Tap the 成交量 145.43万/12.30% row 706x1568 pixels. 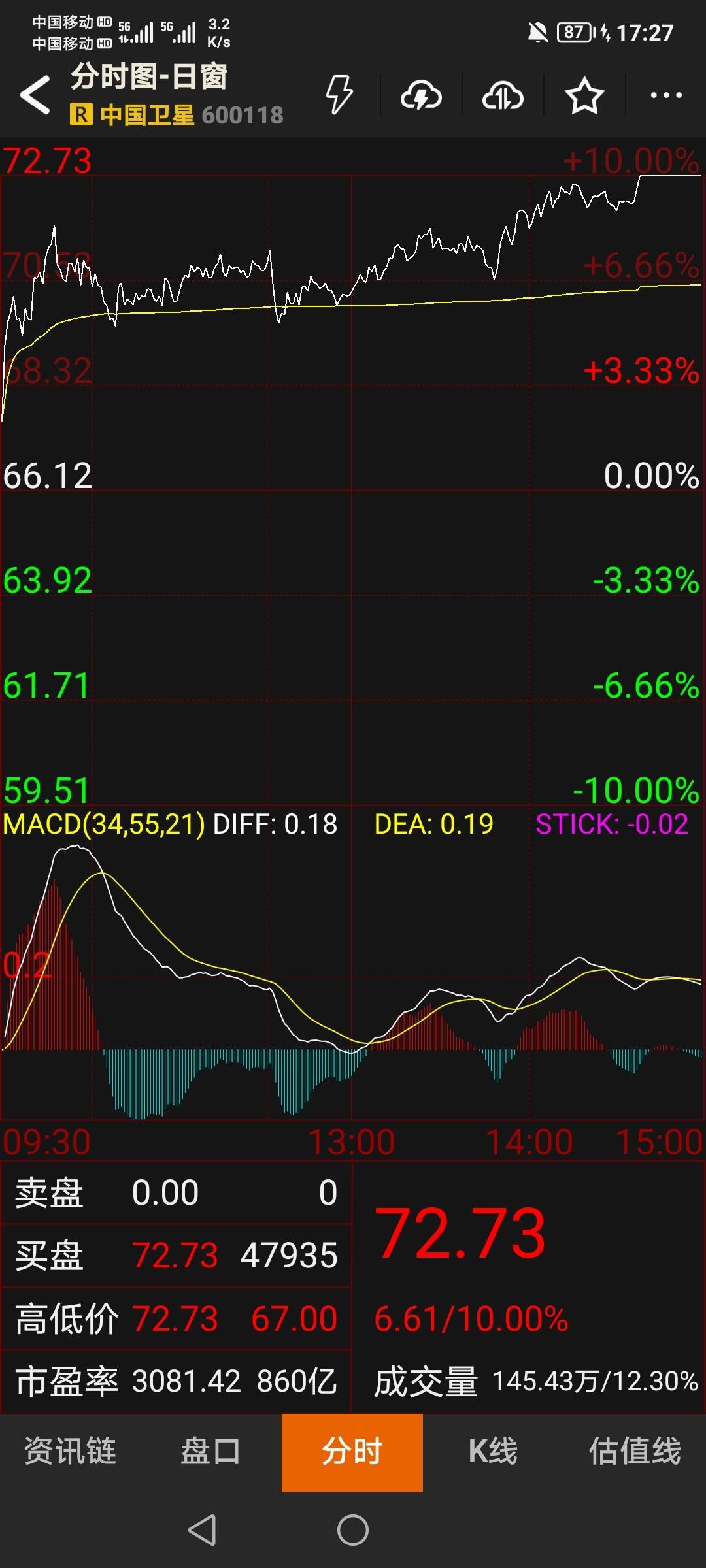click(535, 1382)
